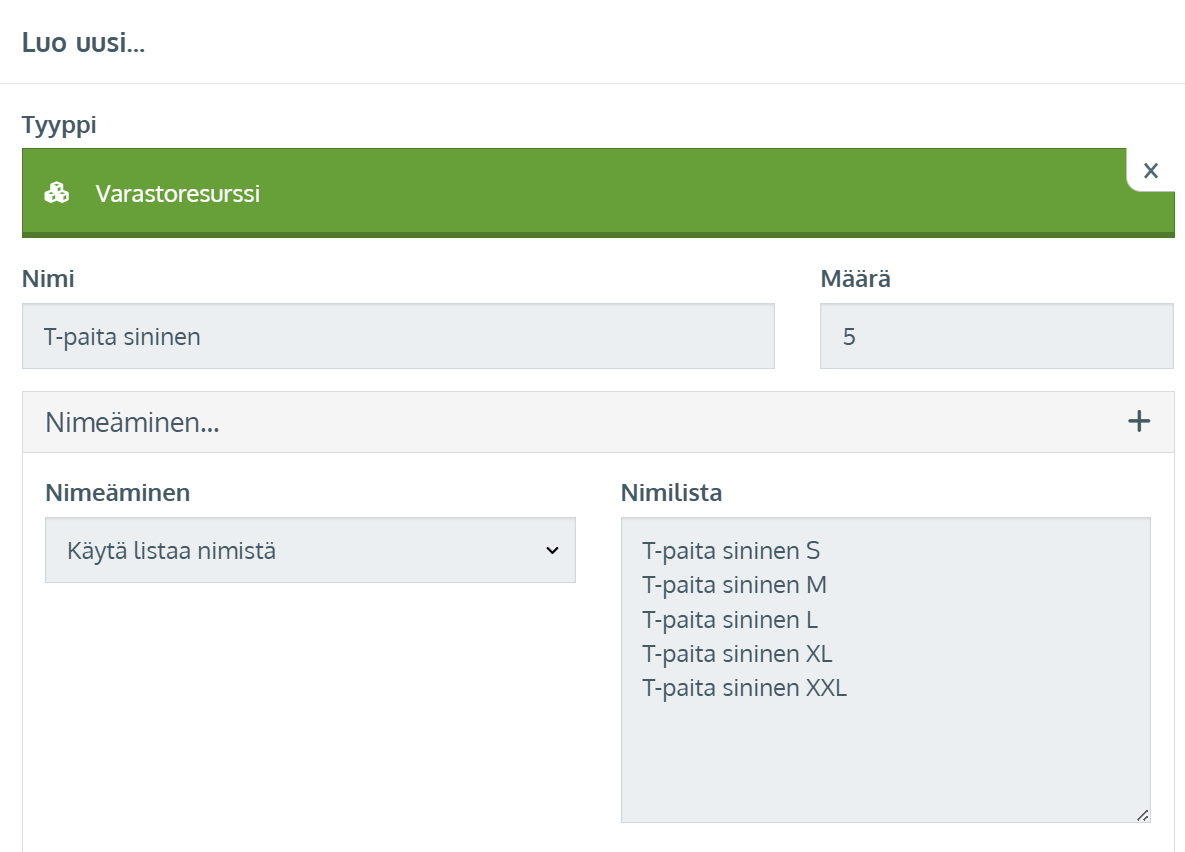
Task: Clear the selected type with the X
Action: [1150, 171]
